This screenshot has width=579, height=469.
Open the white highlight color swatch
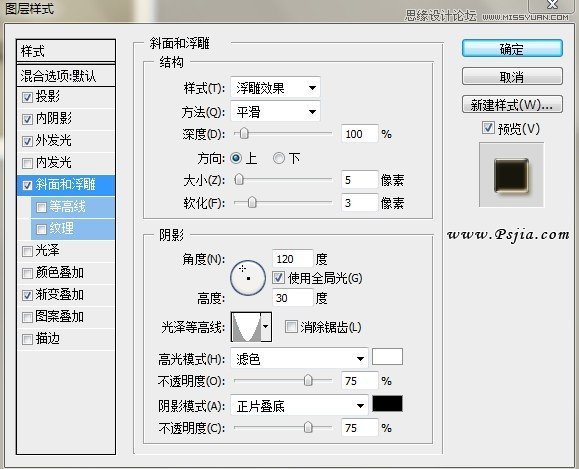point(387,357)
